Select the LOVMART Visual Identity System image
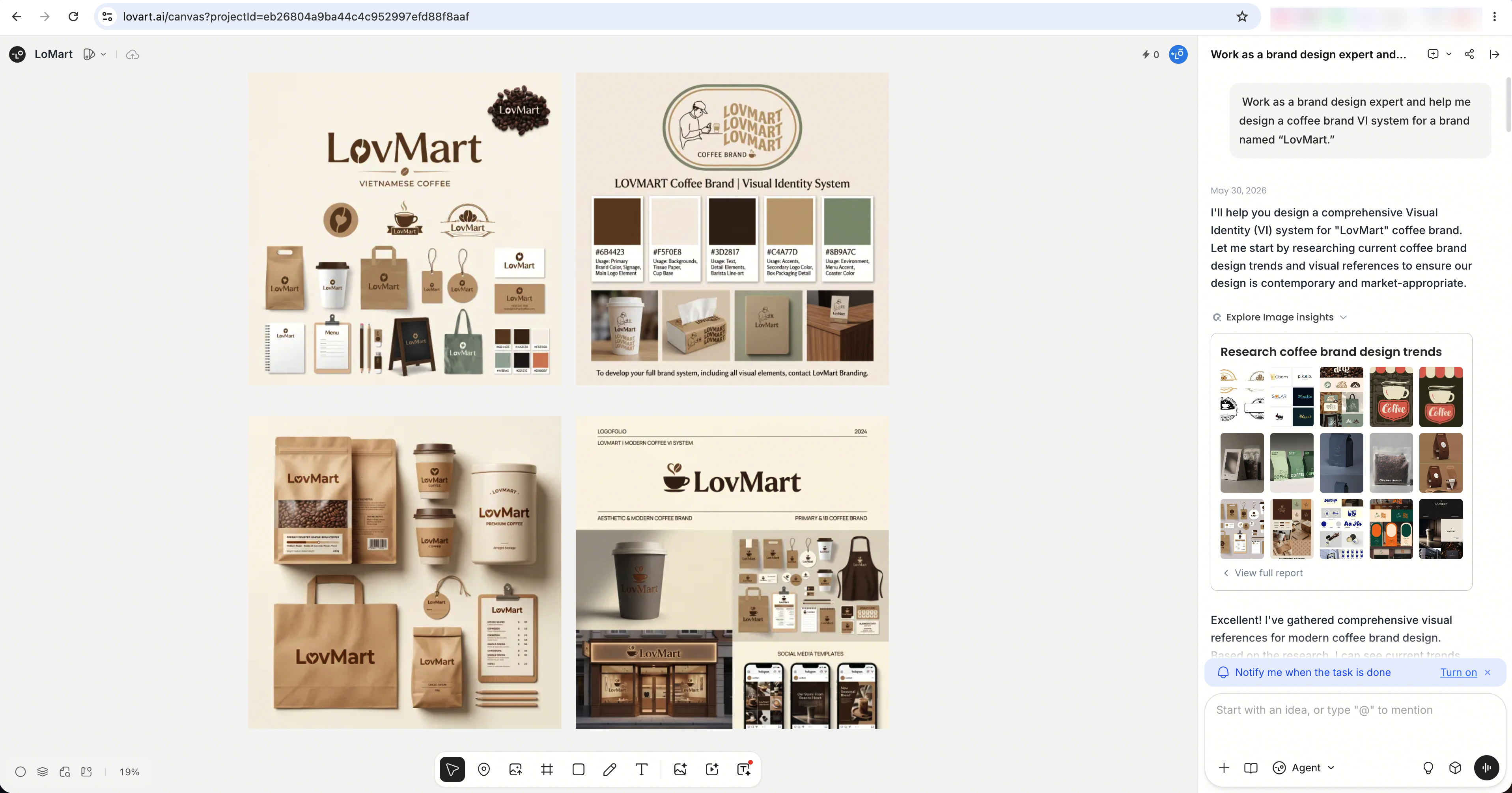The width and height of the screenshot is (1512, 793). pos(732,229)
